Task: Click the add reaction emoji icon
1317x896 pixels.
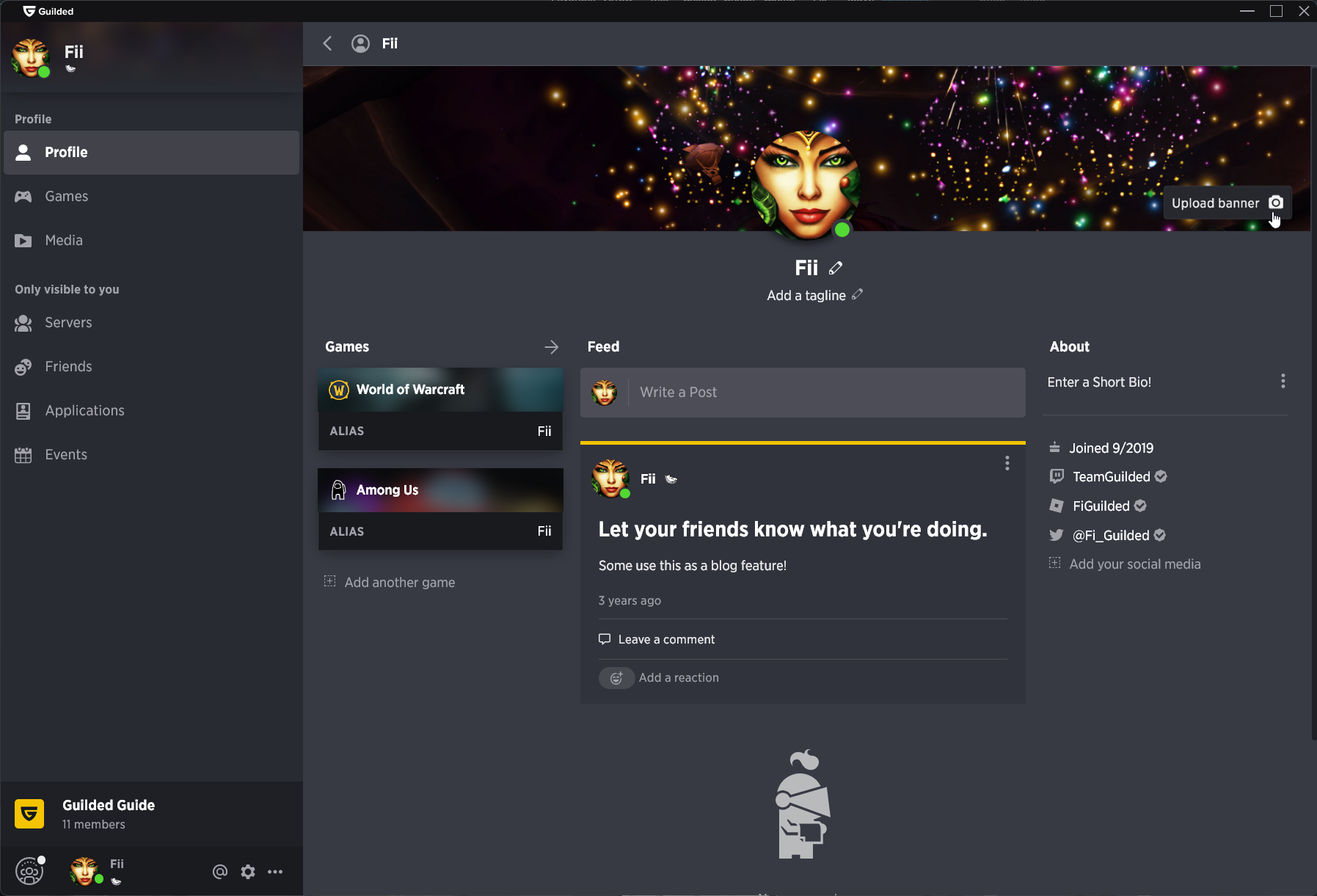Action: click(616, 678)
